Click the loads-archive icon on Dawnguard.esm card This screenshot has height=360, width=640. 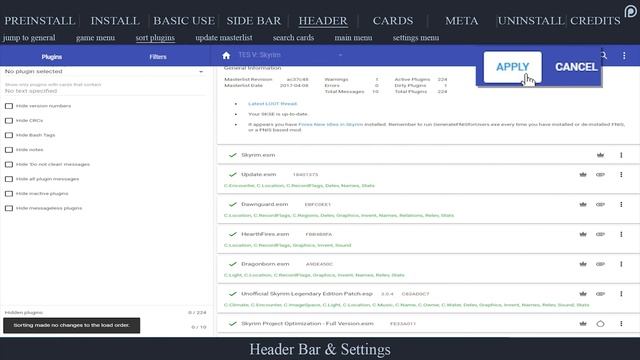(x=600, y=204)
